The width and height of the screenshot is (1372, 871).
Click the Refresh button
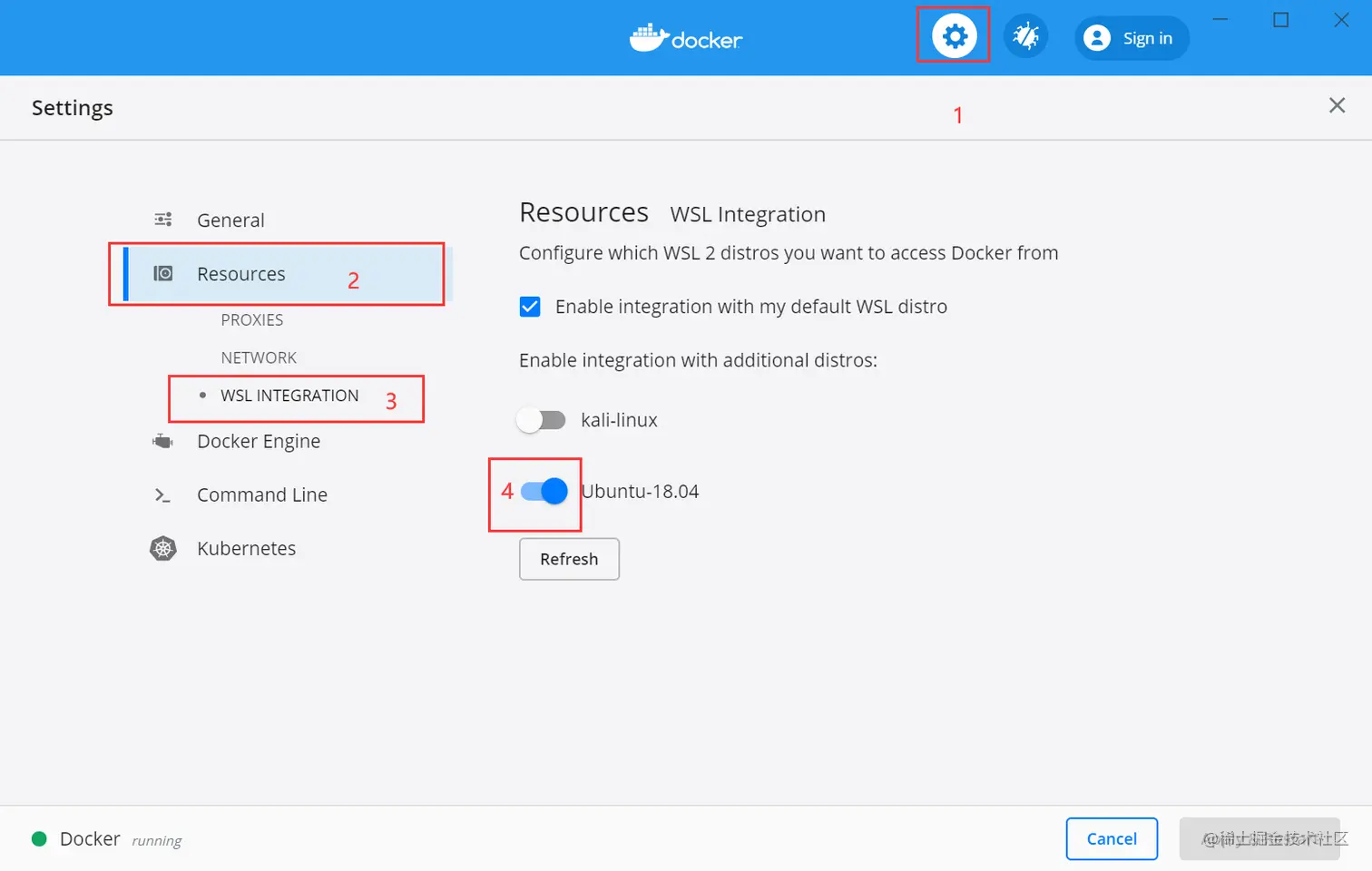coord(569,559)
